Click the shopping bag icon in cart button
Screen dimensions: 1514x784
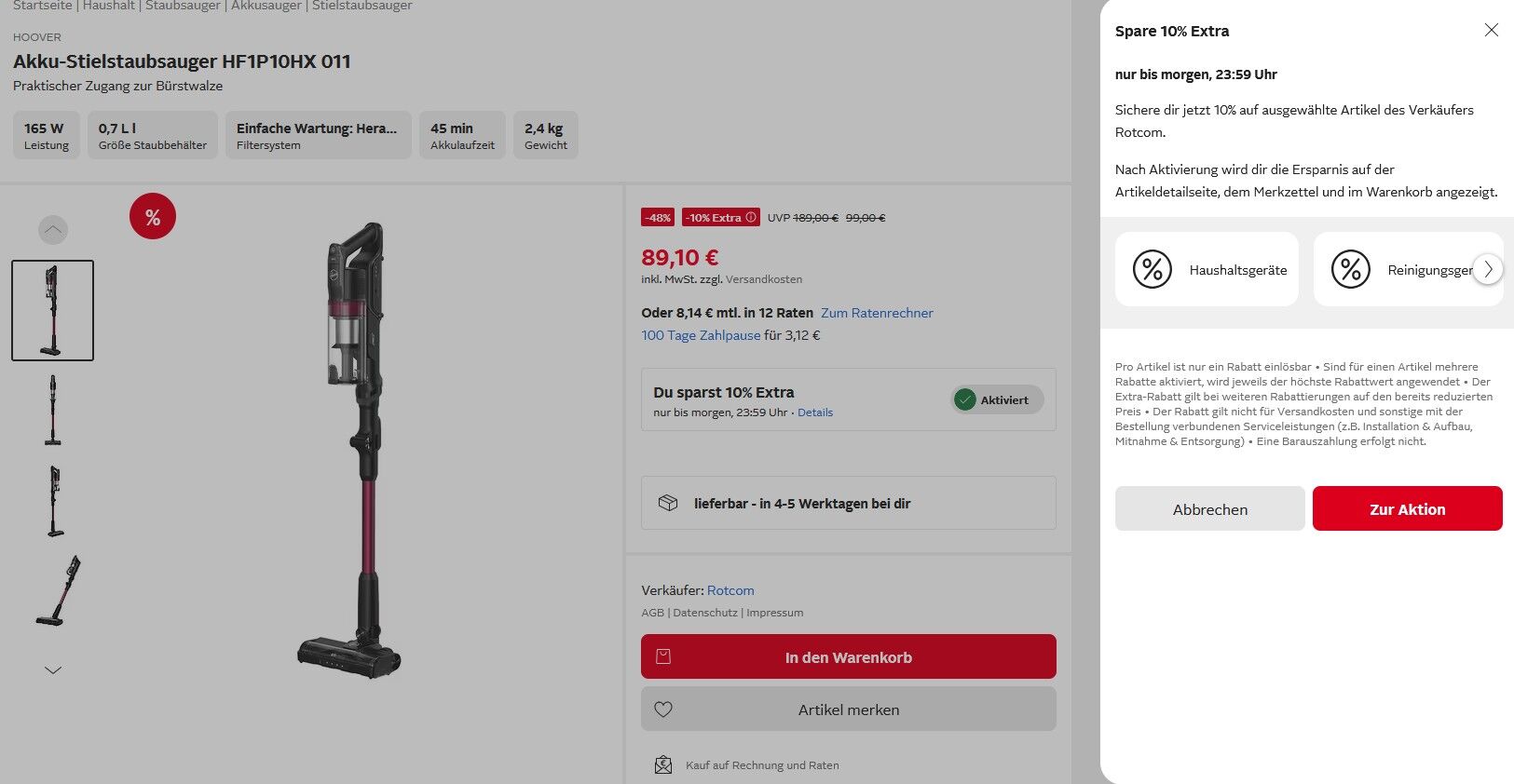pos(663,656)
